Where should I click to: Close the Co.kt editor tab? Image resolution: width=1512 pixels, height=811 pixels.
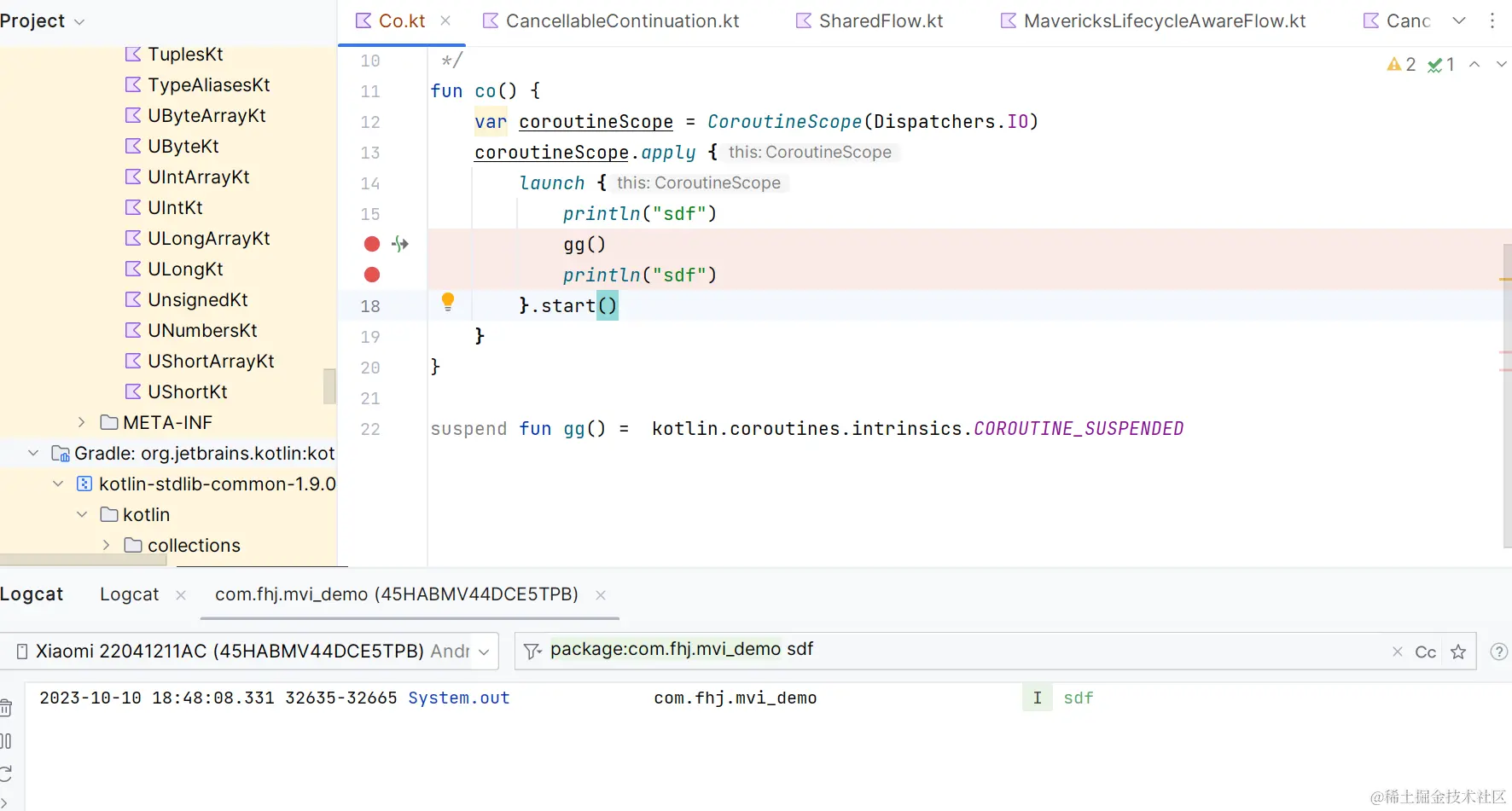(x=445, y=21)
